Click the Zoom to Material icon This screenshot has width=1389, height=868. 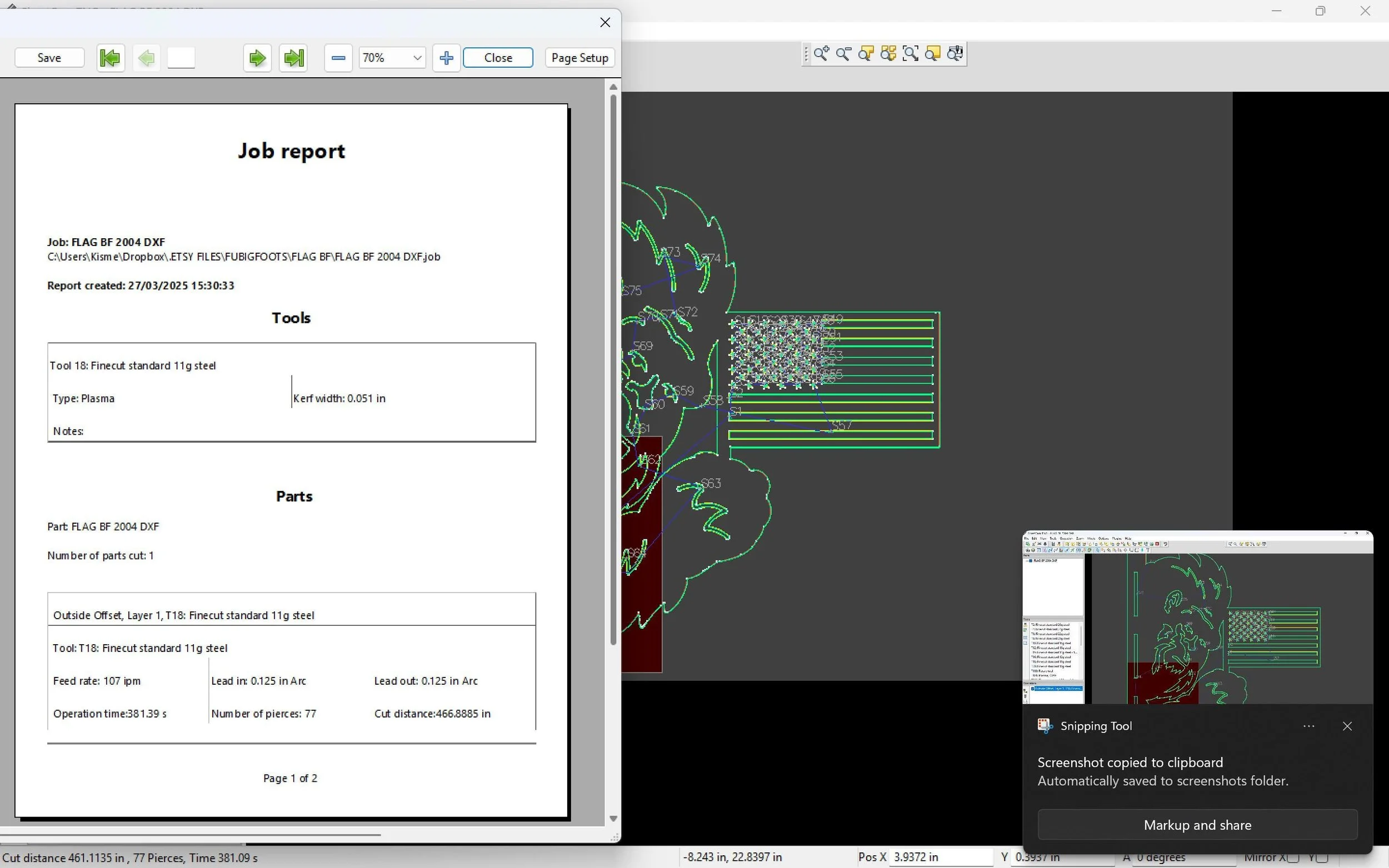[x=933, y=54]
